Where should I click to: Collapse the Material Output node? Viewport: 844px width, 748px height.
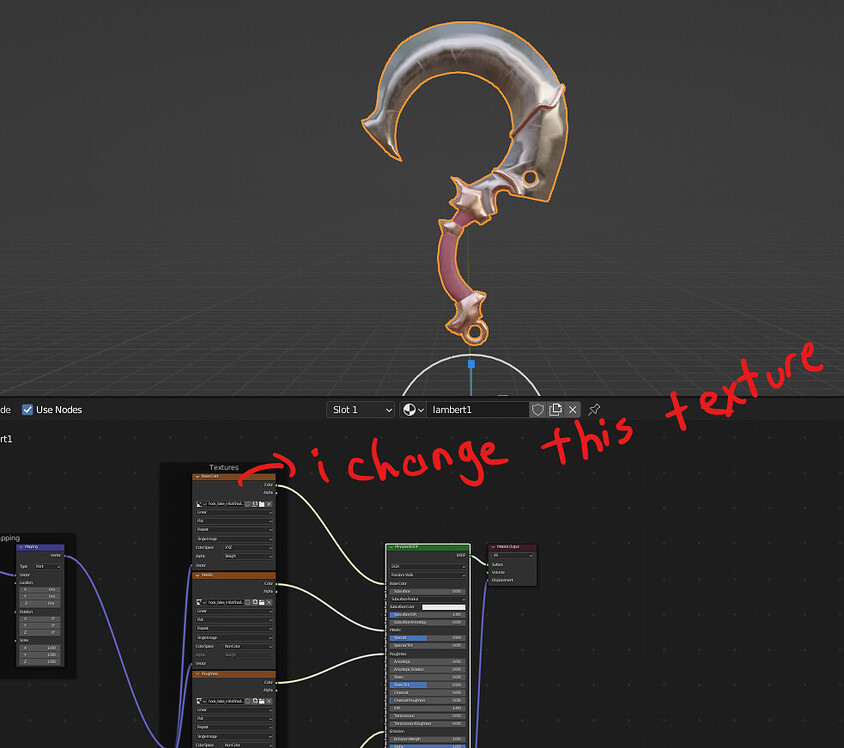[493, 547]
